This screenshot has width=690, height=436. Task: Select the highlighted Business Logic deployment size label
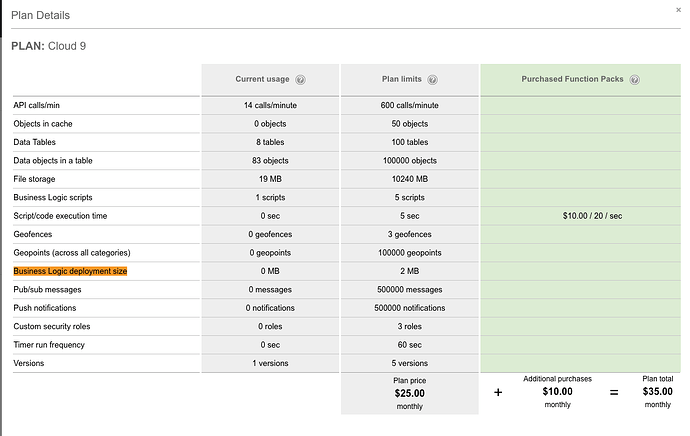(x=70, y=271)
